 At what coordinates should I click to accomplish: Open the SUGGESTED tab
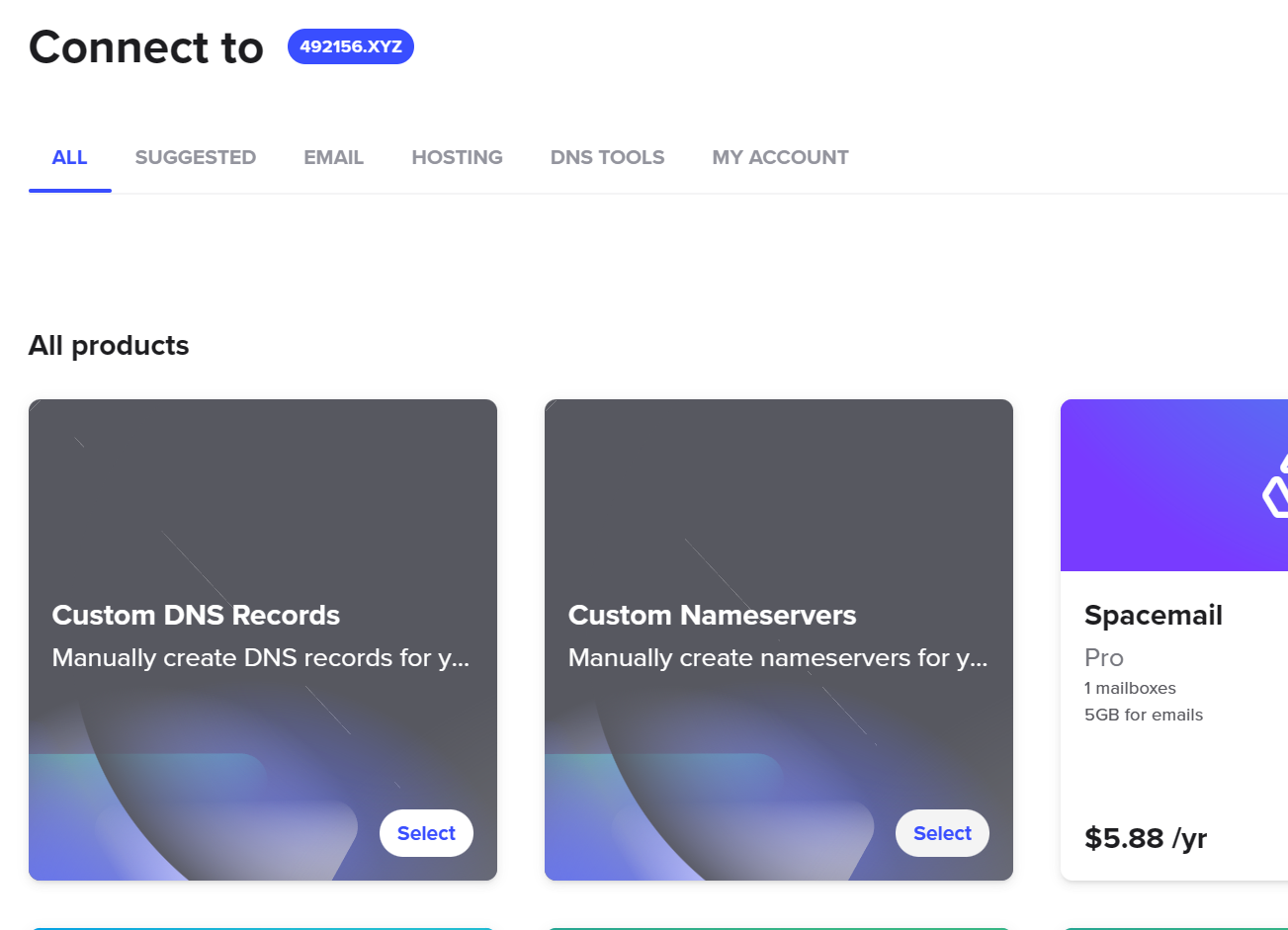195,158
